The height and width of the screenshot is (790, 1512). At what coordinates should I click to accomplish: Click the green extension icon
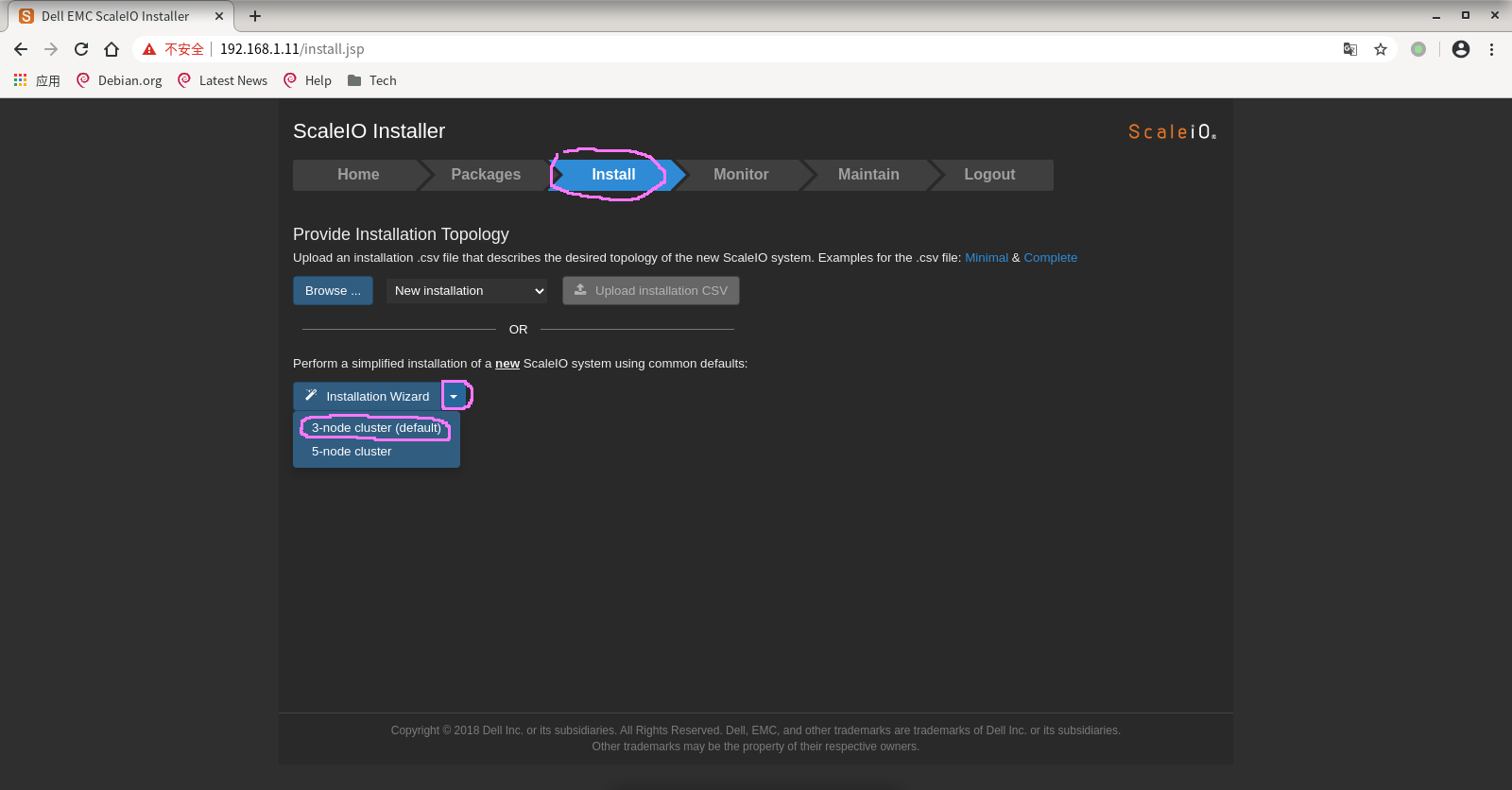coord(1418,49)
